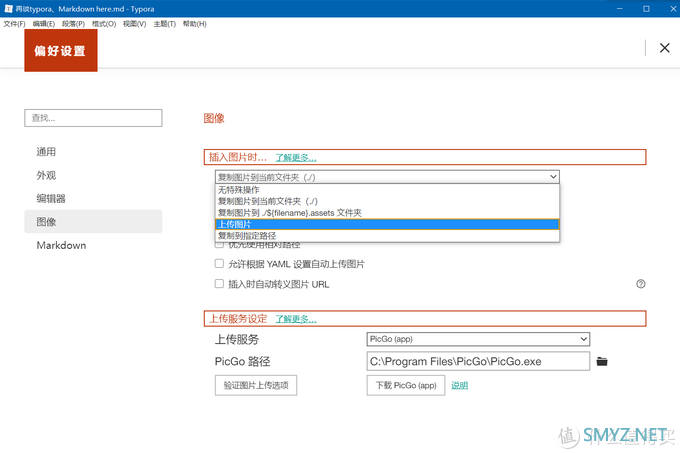
Task: Maximize the Typora window
Action: [x=646, y=9]
